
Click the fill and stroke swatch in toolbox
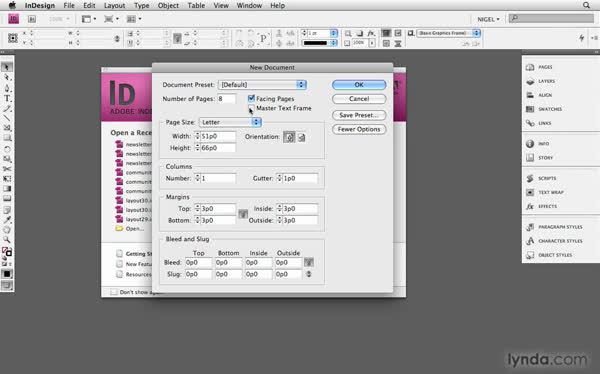click(x=7, y=252)
